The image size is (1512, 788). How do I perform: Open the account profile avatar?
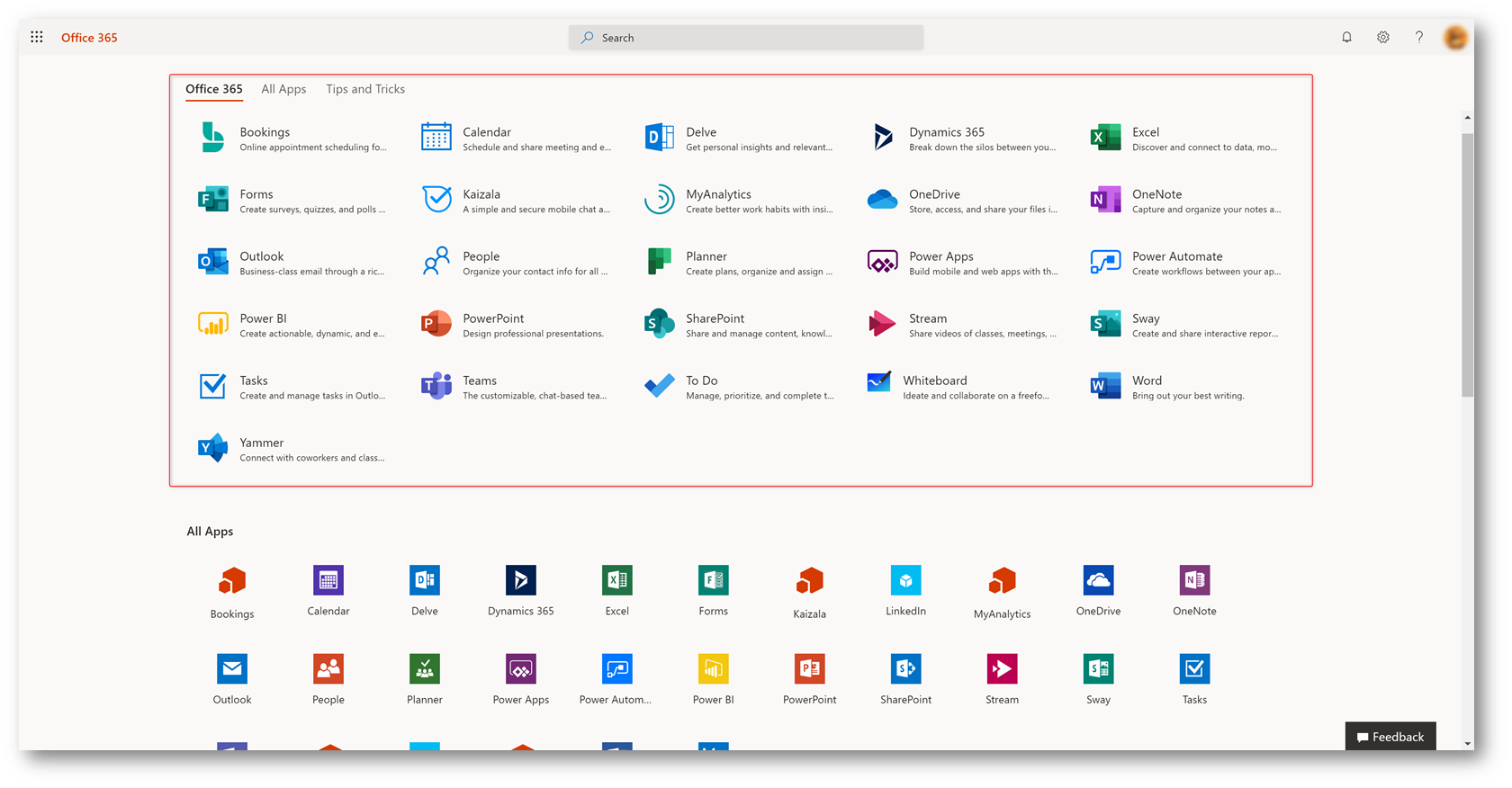click(x=1455, y=38)
